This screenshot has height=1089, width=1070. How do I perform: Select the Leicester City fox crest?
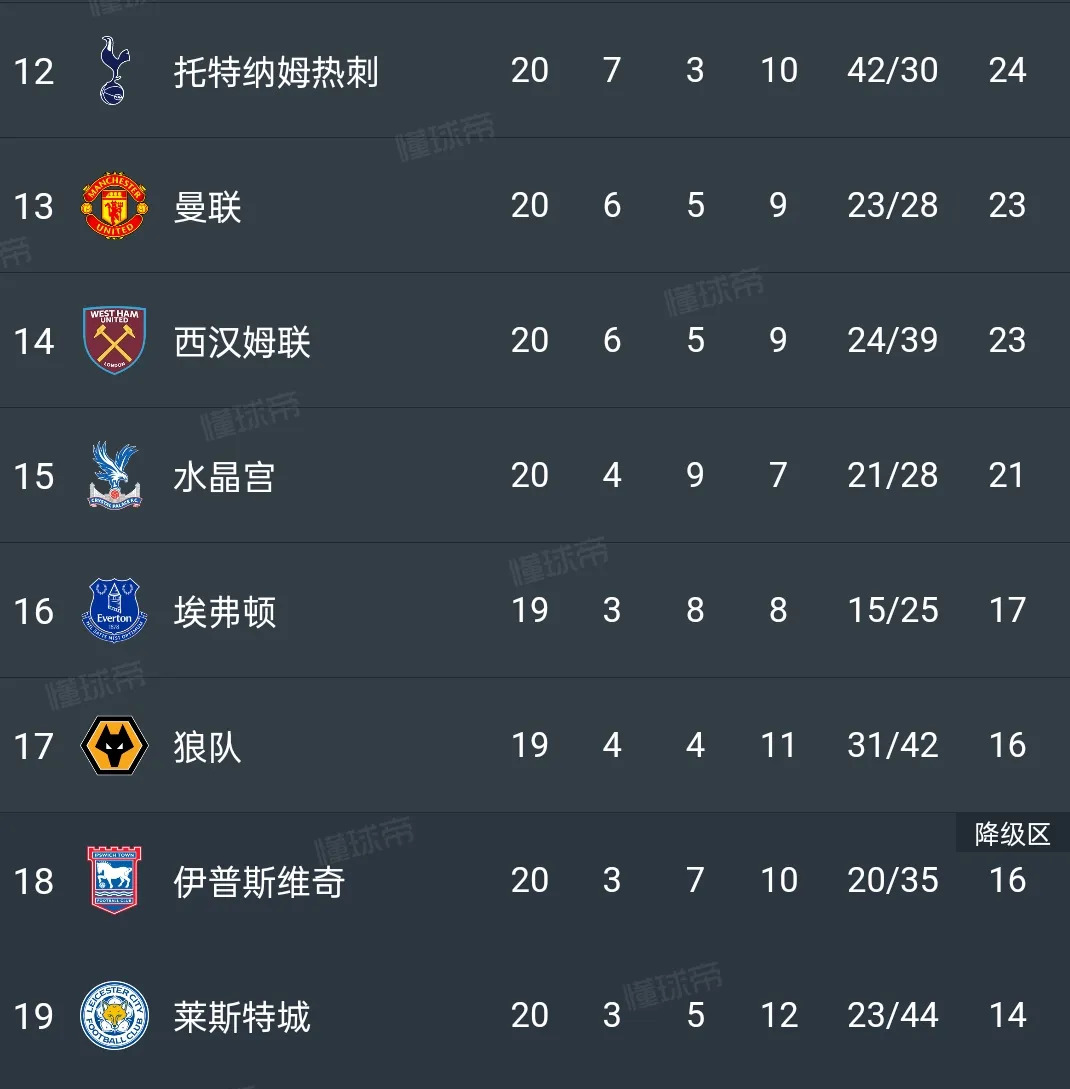point(114,1016)
